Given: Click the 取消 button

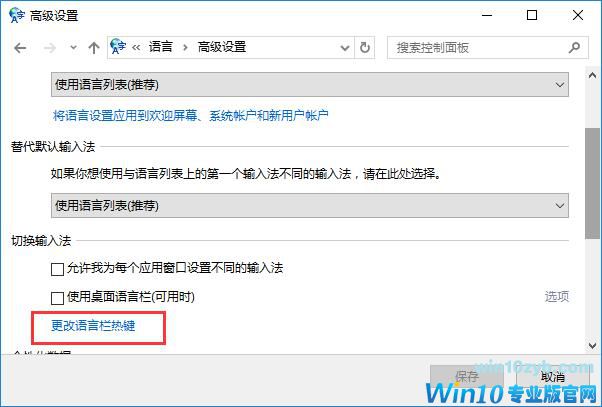Looking at the screenshot, I should (553, 377).
